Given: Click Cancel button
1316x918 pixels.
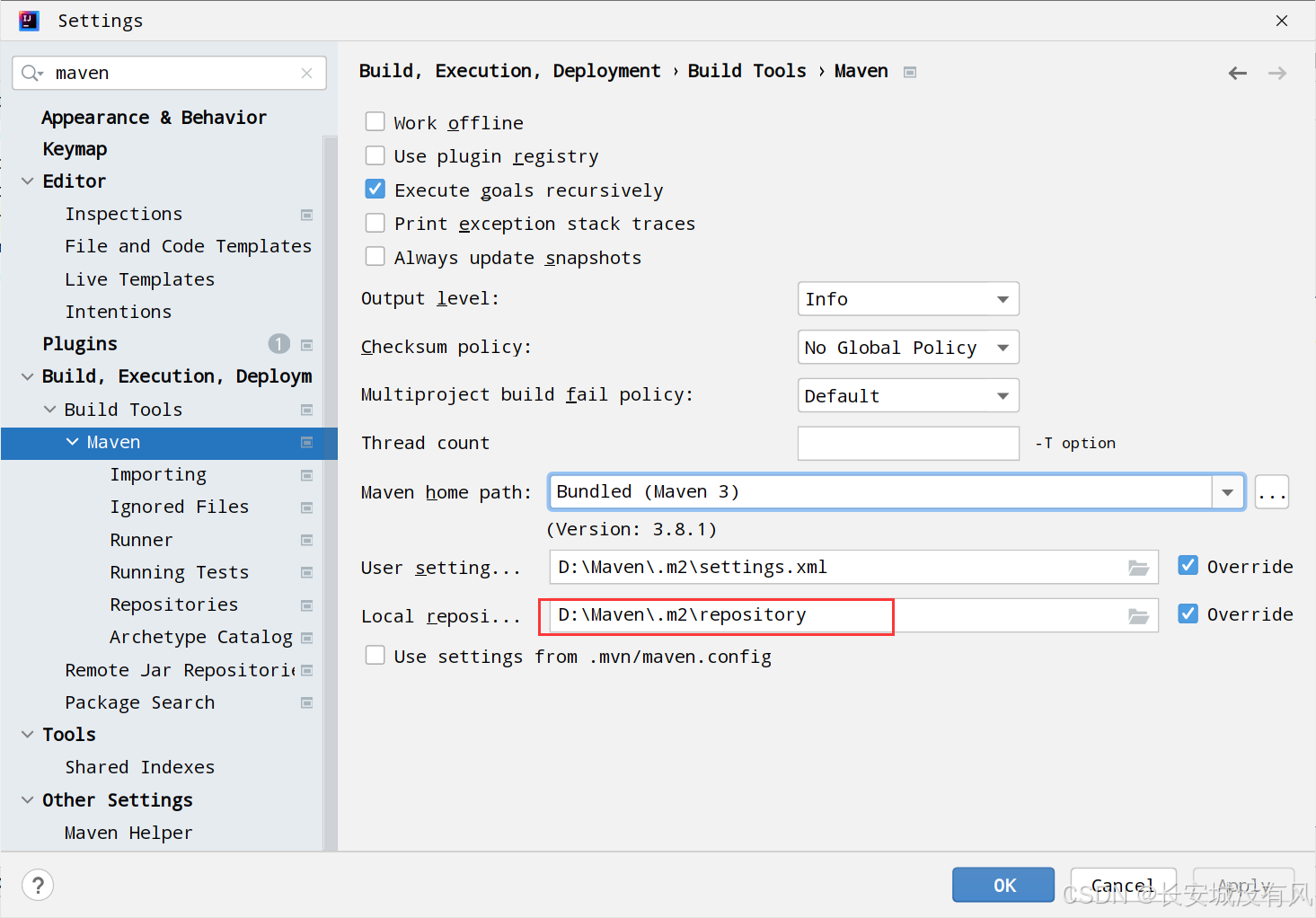Looking at the screenshot, I should tap(1123, 885).
